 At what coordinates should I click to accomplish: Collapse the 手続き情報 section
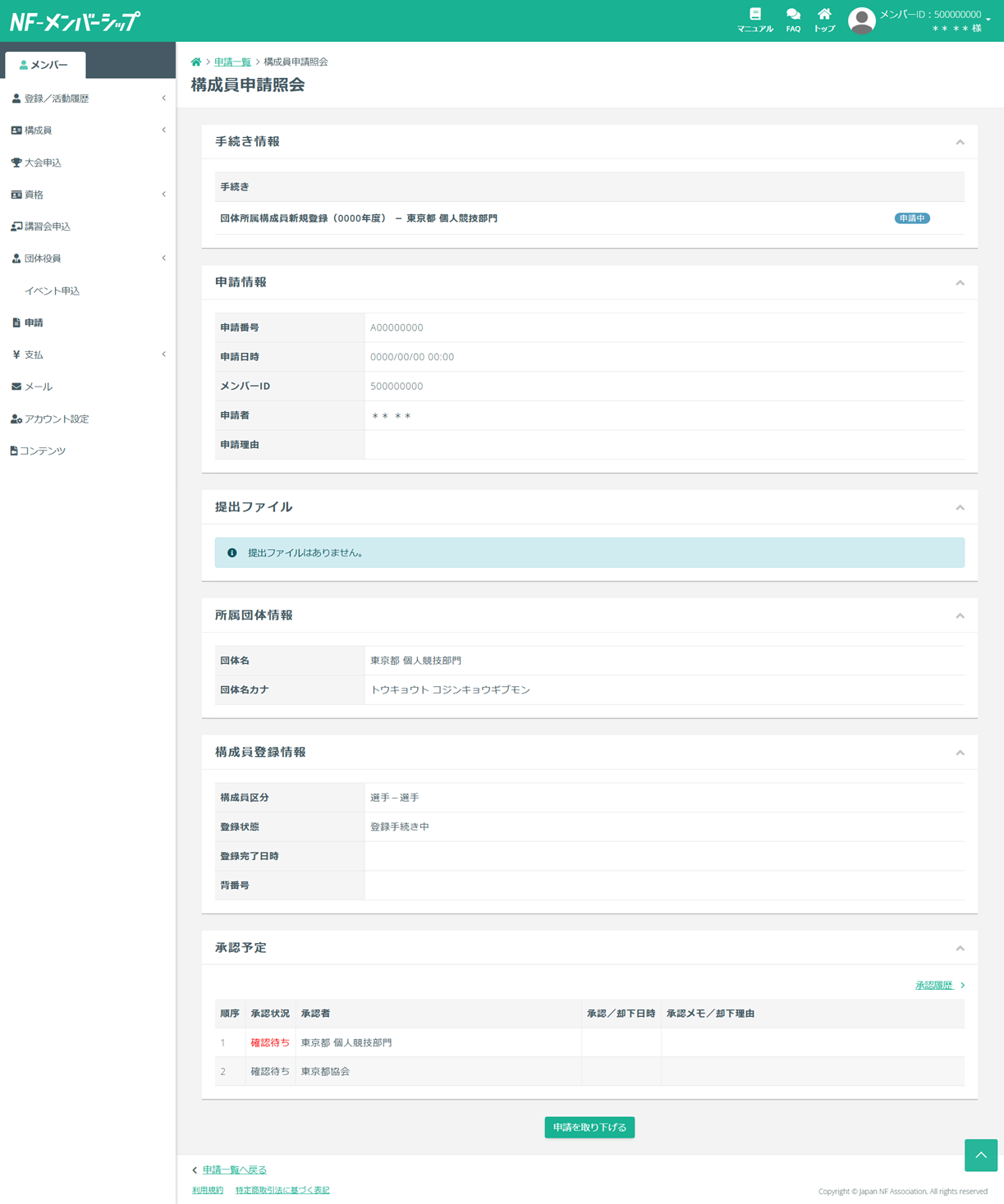(960, 142)
